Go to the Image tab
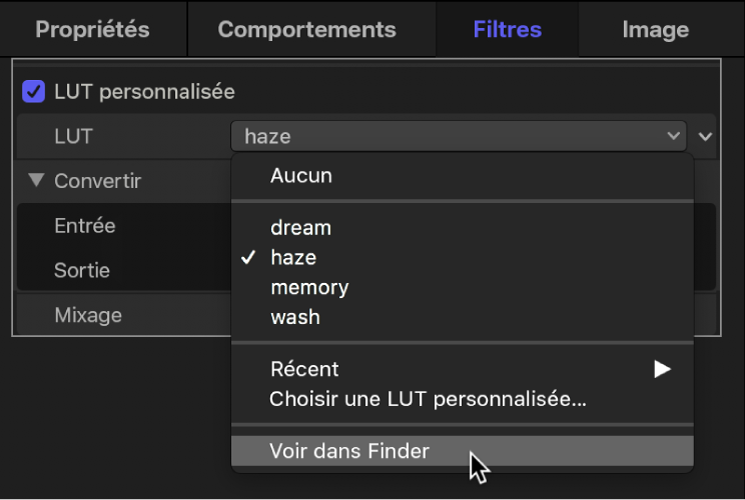Viewport: 745px width, 500px height. pyautogui.click(x=655, y=29)
